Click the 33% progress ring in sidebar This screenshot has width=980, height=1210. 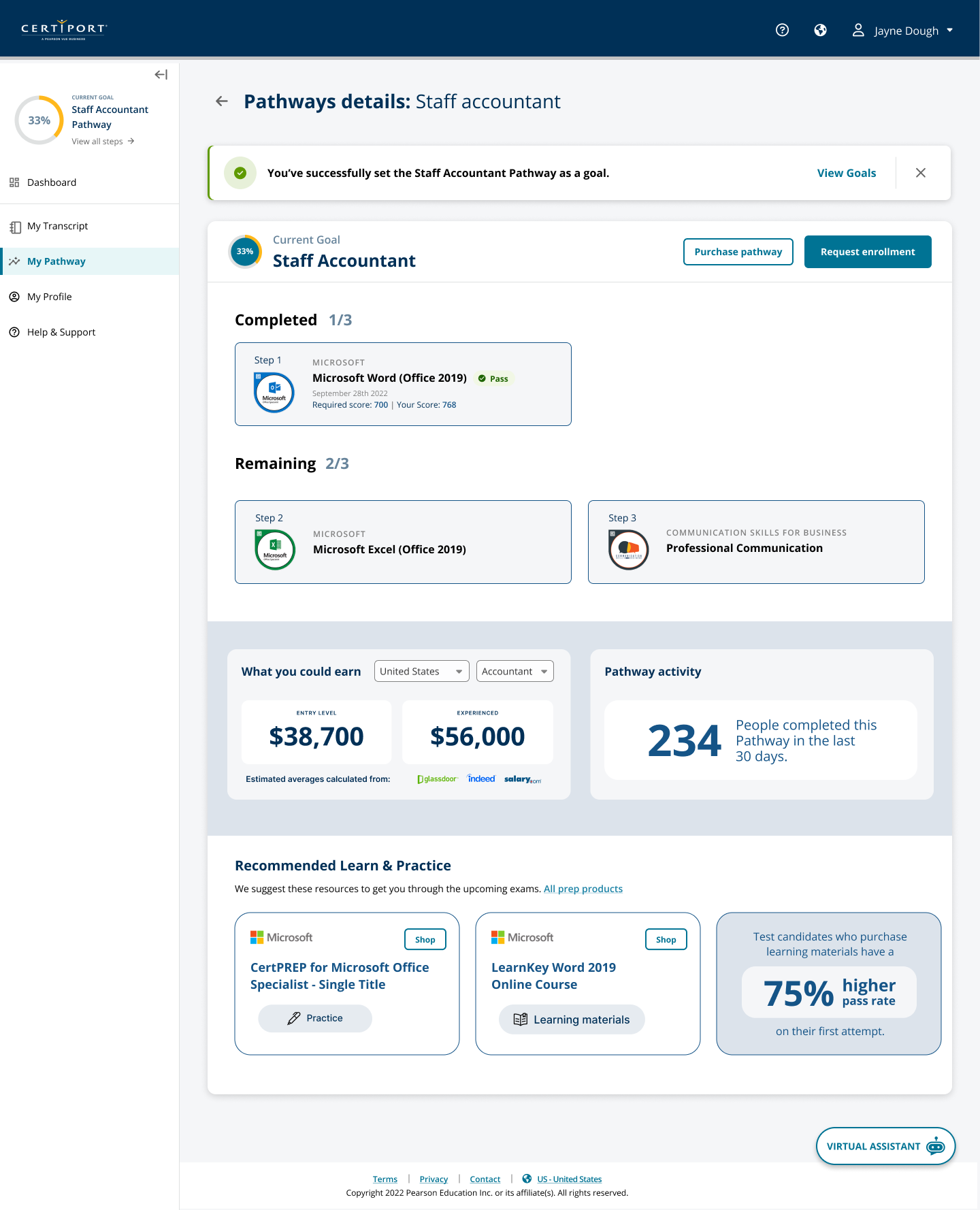[39, 120]
